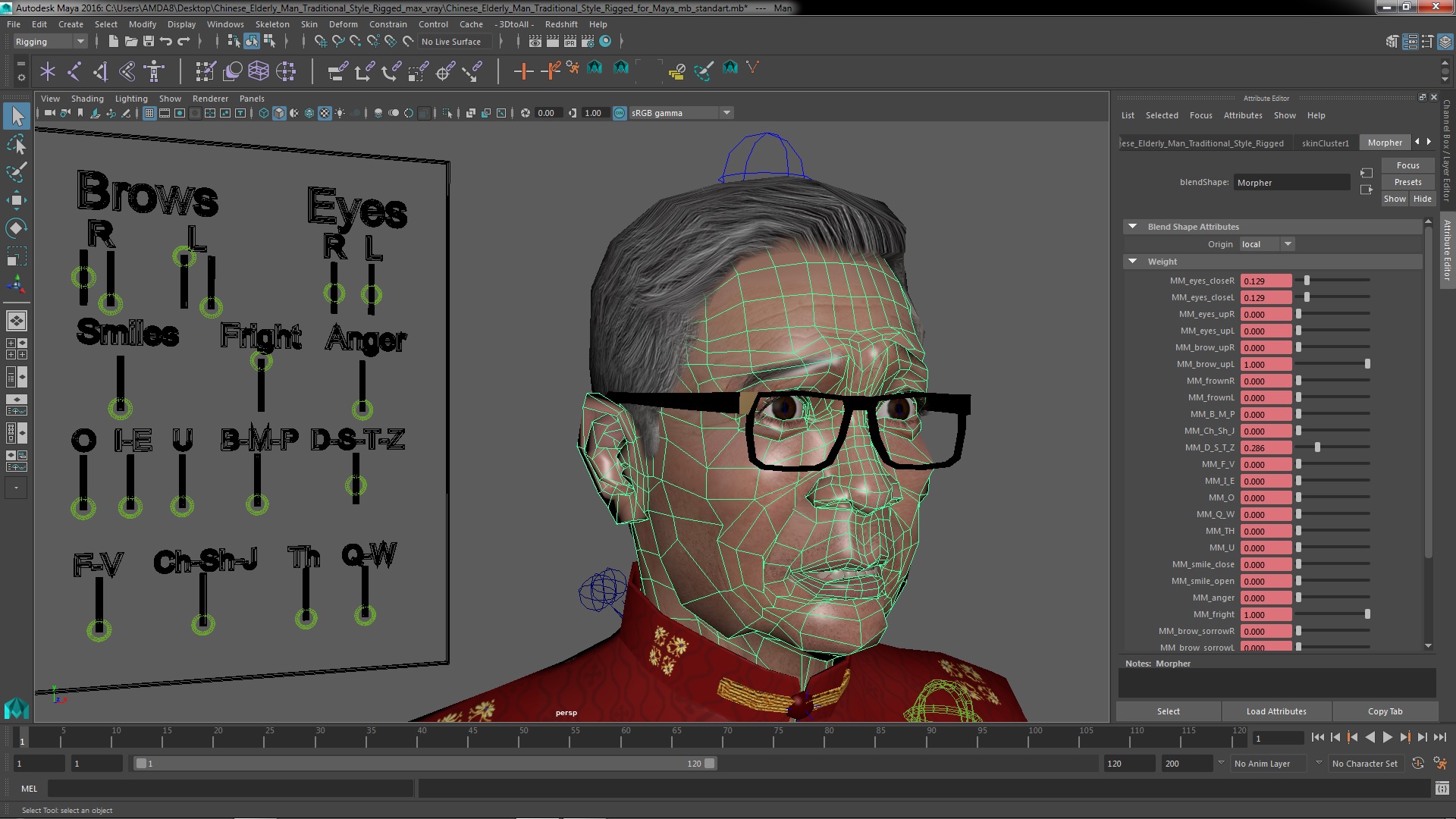Click the Set Key orange plus icon

[522, 71]
